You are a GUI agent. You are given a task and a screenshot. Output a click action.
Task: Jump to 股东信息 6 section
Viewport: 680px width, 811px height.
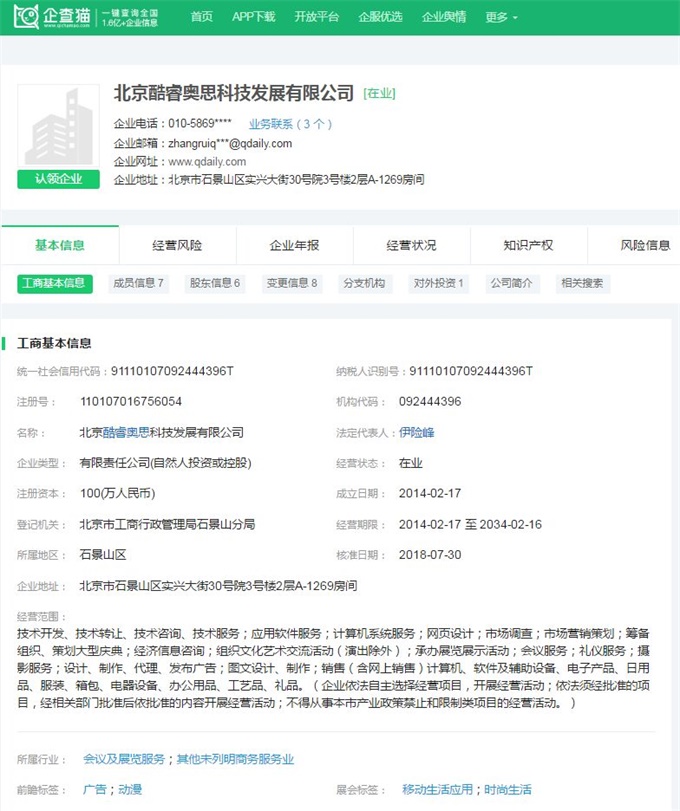click(x=215, y=283)
